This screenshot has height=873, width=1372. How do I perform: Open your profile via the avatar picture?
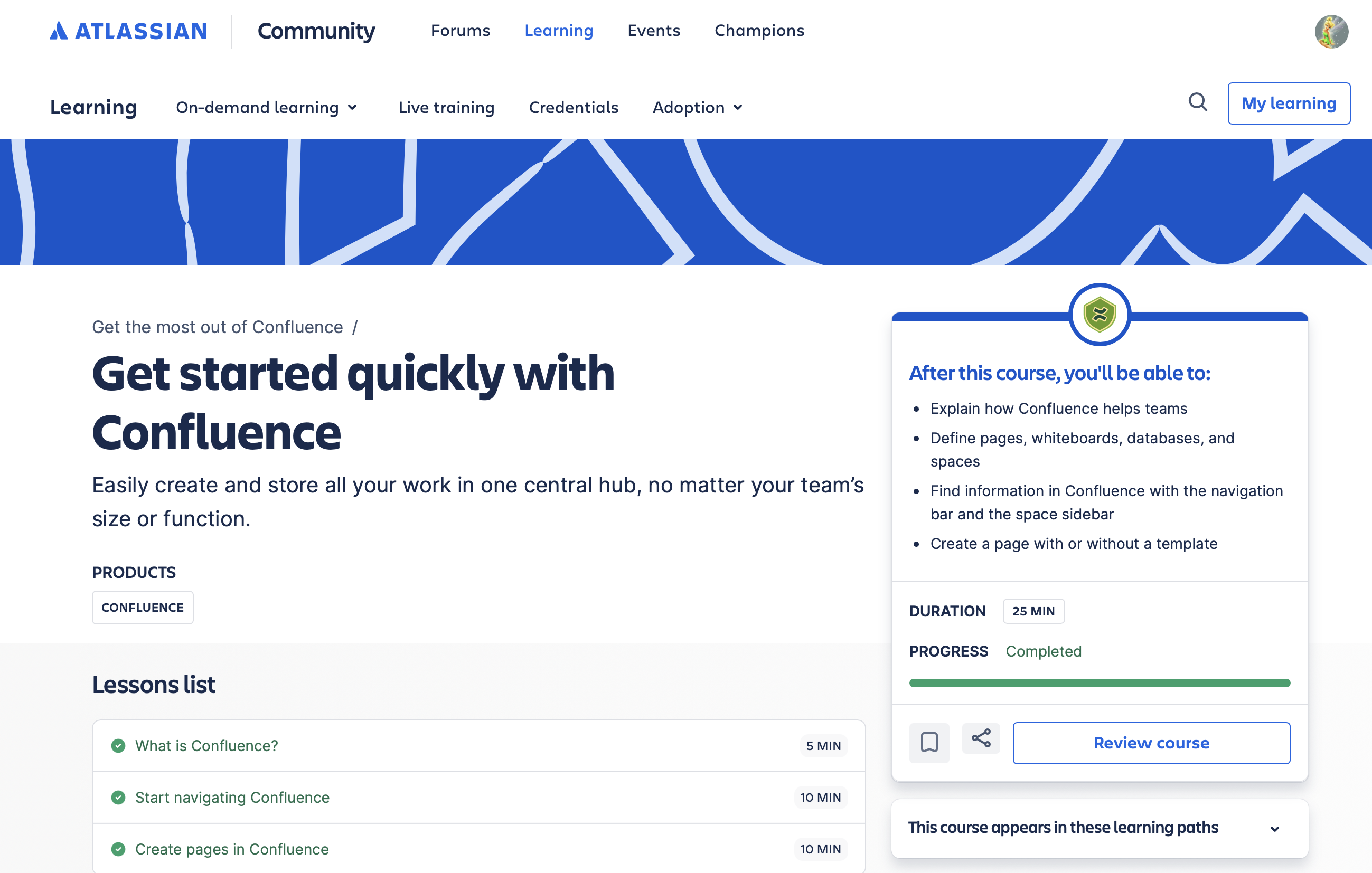pos(1332,31)
